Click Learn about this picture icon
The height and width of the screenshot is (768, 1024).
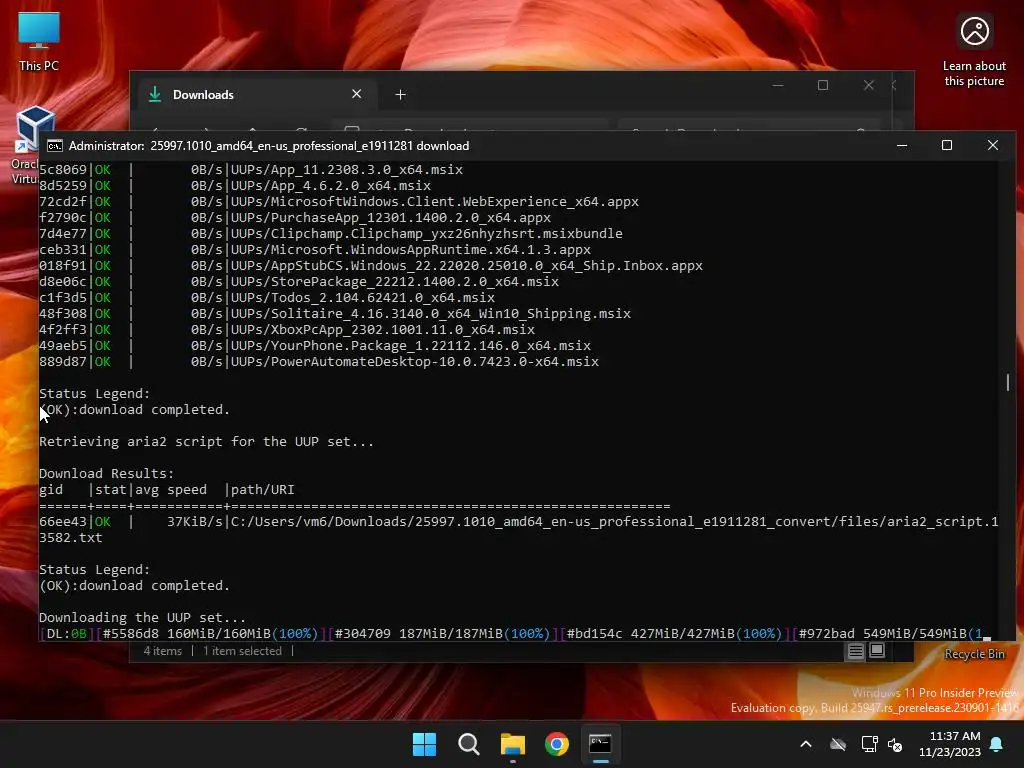coord(974,50)
